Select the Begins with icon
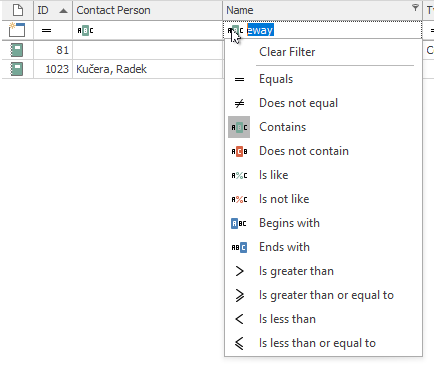The height and width of the screenshot is (375, 434). [x=239, y=223]
